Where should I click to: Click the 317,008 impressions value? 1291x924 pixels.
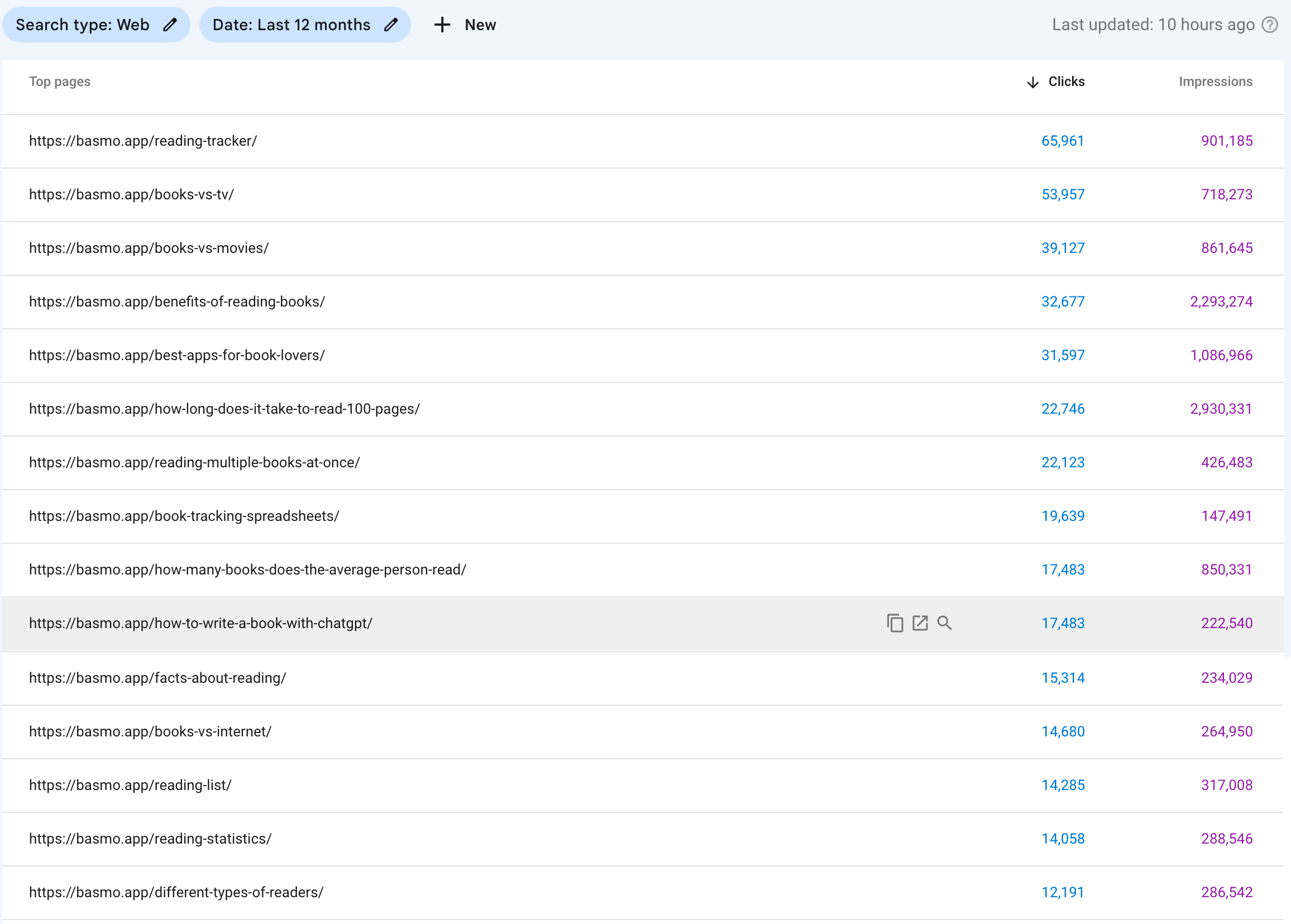click(x=1227, y=785)
